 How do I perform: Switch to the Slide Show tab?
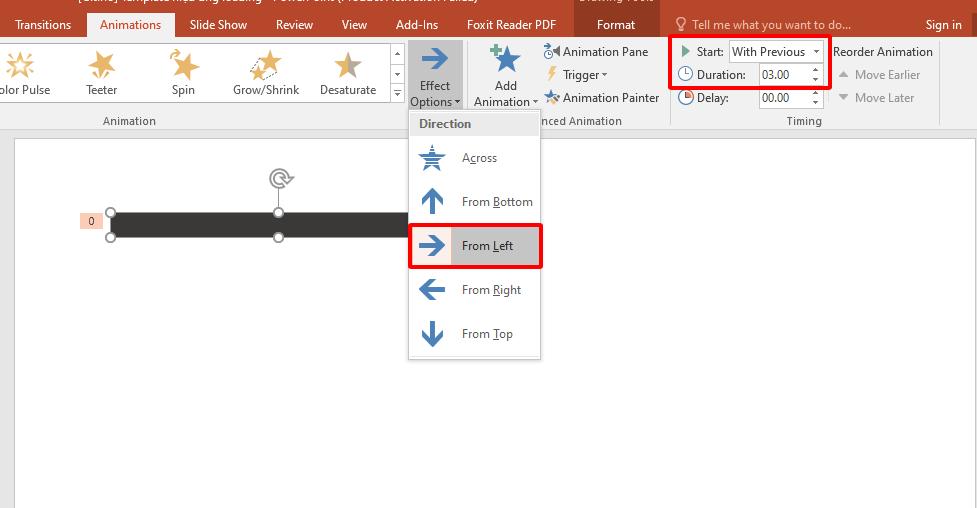coord(218,25)
